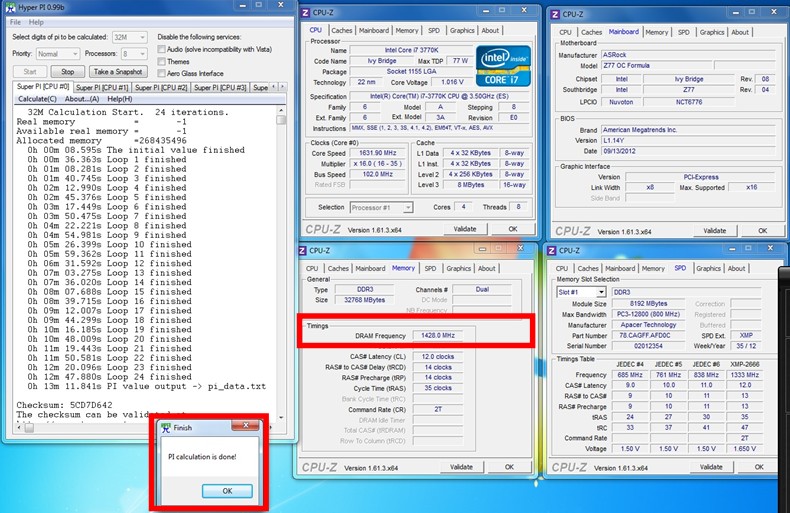
Task: Click the Apacer Technology manufacturer field
Action: click(648, 325)
